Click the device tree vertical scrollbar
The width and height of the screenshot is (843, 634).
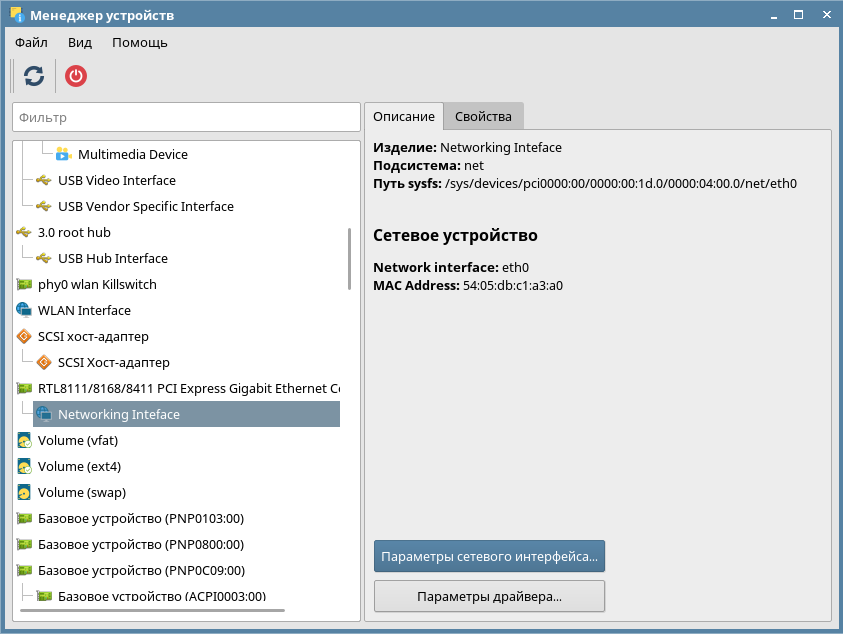click(x=349, y=258)
